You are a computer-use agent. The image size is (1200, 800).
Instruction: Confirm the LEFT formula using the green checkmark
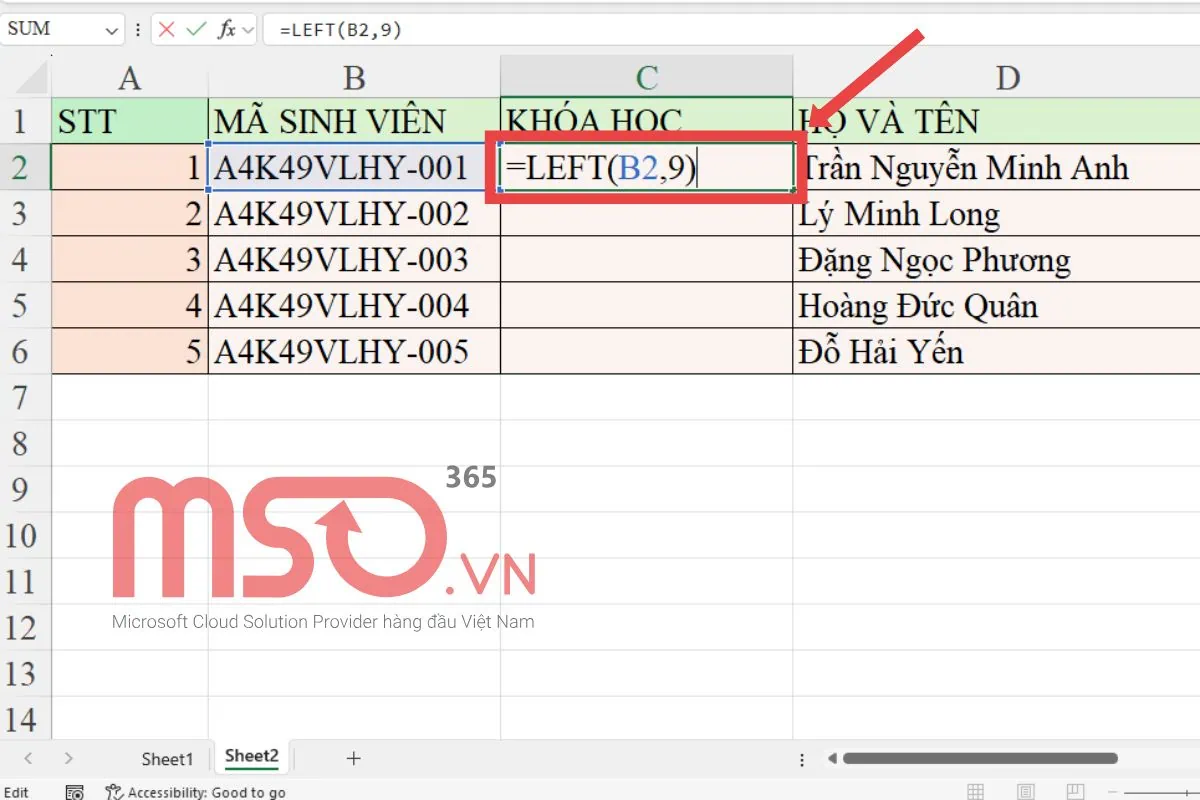(x=196, y=29)
